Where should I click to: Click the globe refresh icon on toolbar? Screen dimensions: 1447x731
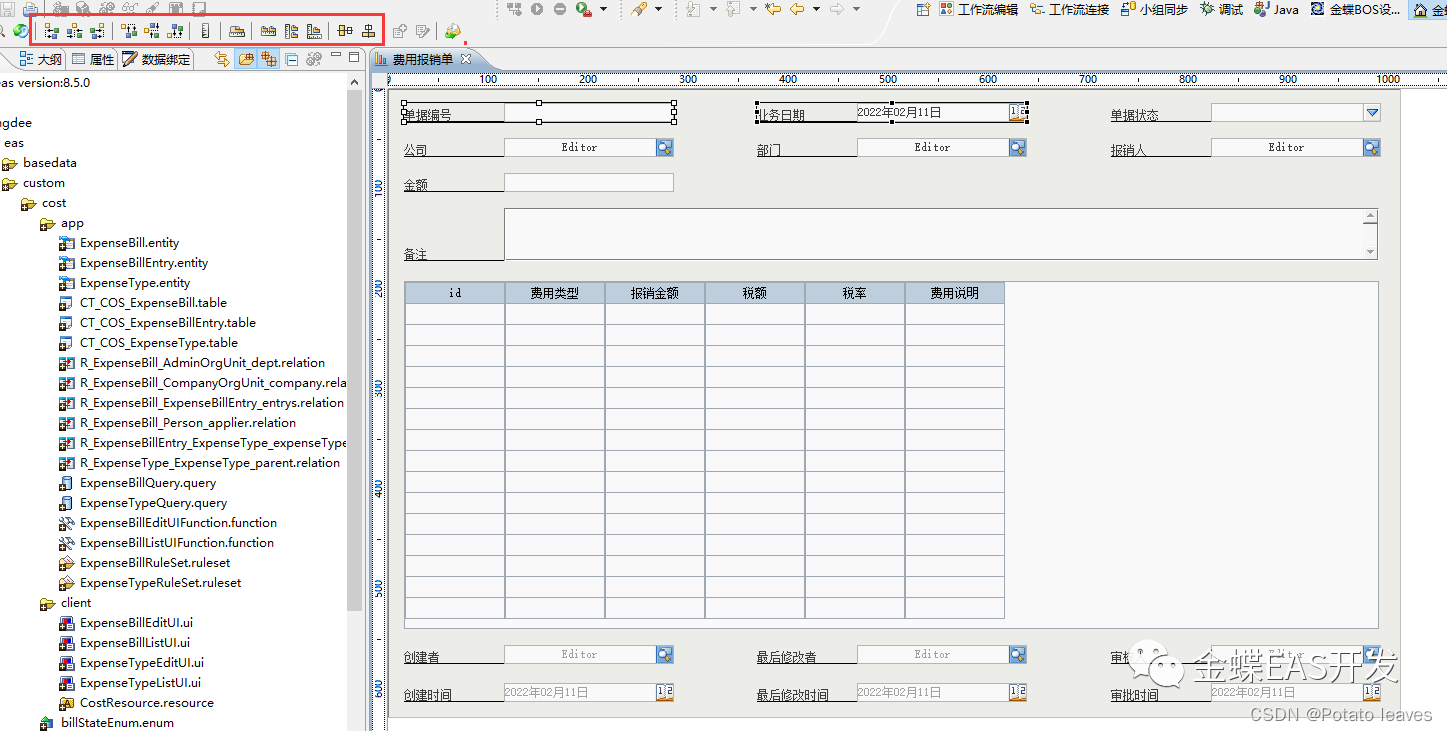20,31
